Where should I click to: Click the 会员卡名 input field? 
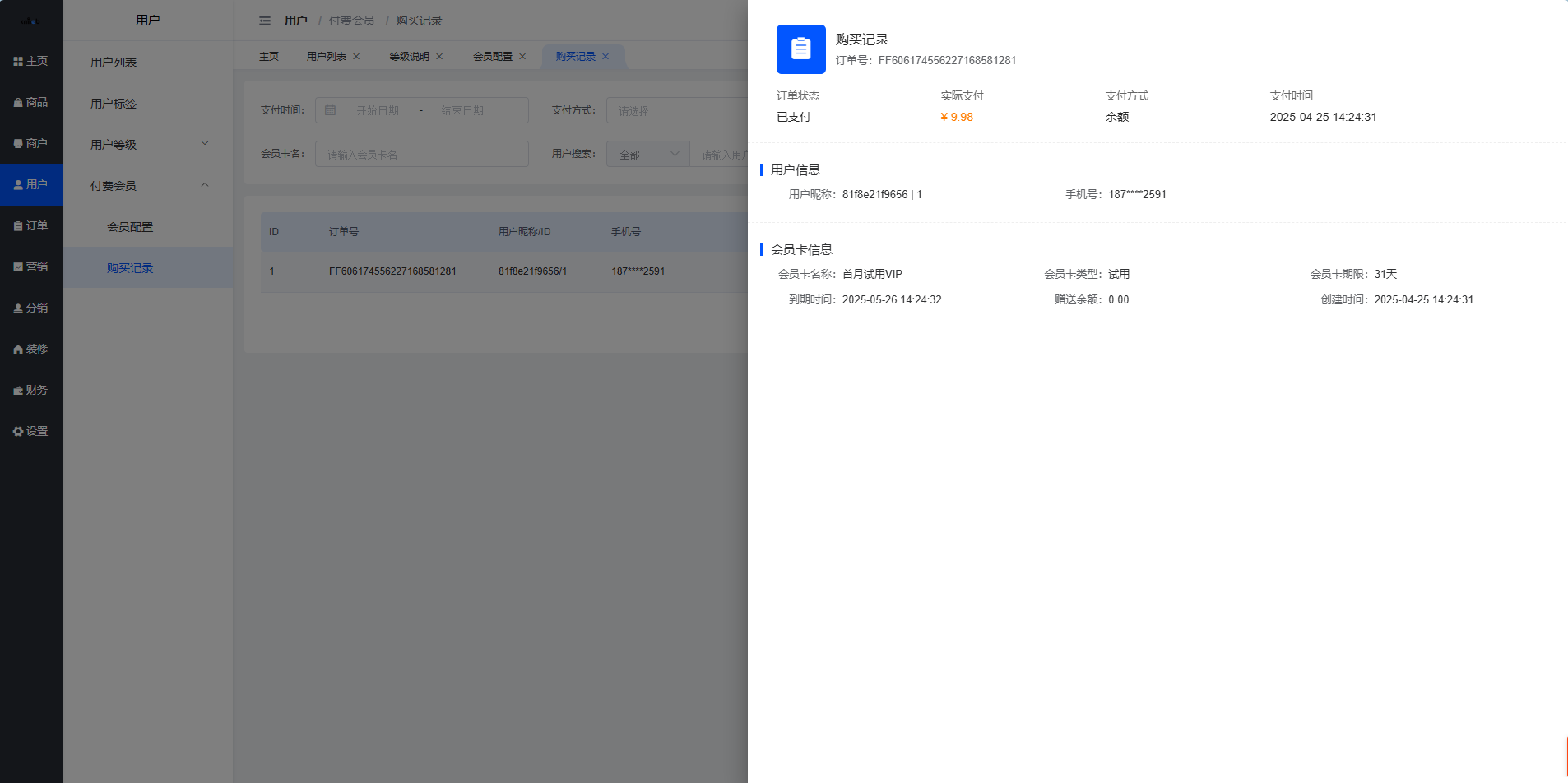(422, 153)
